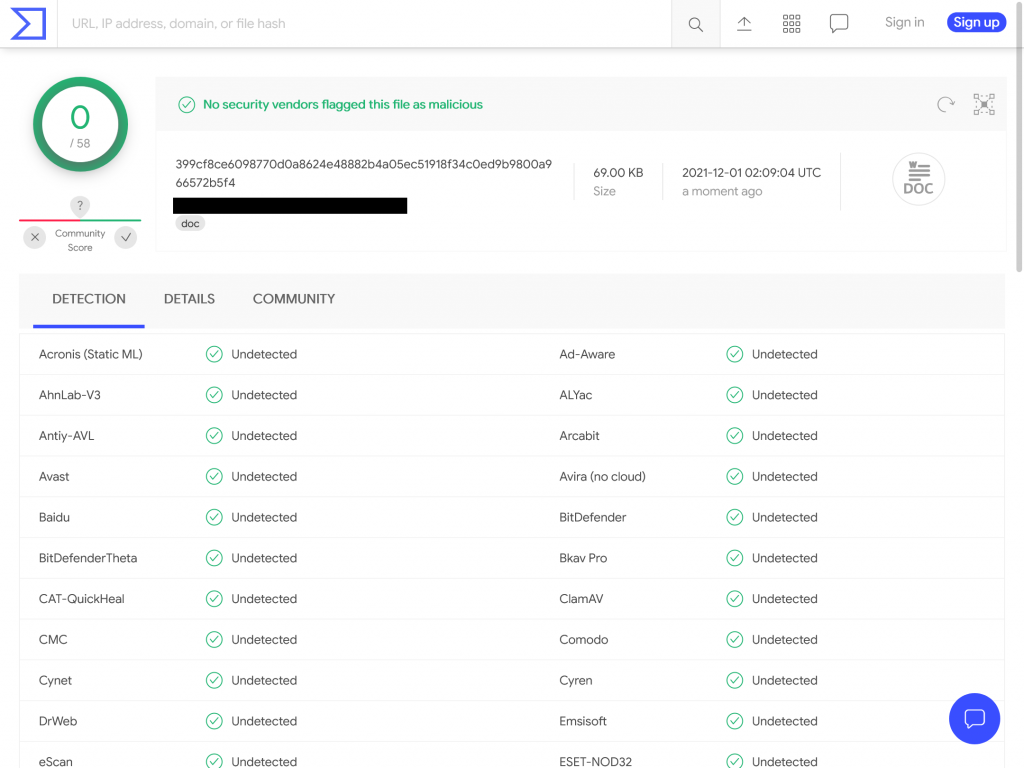Screen dimensions: 1024x768
Task: Click Undetected result for Cynet
Action: coord(264,680)
